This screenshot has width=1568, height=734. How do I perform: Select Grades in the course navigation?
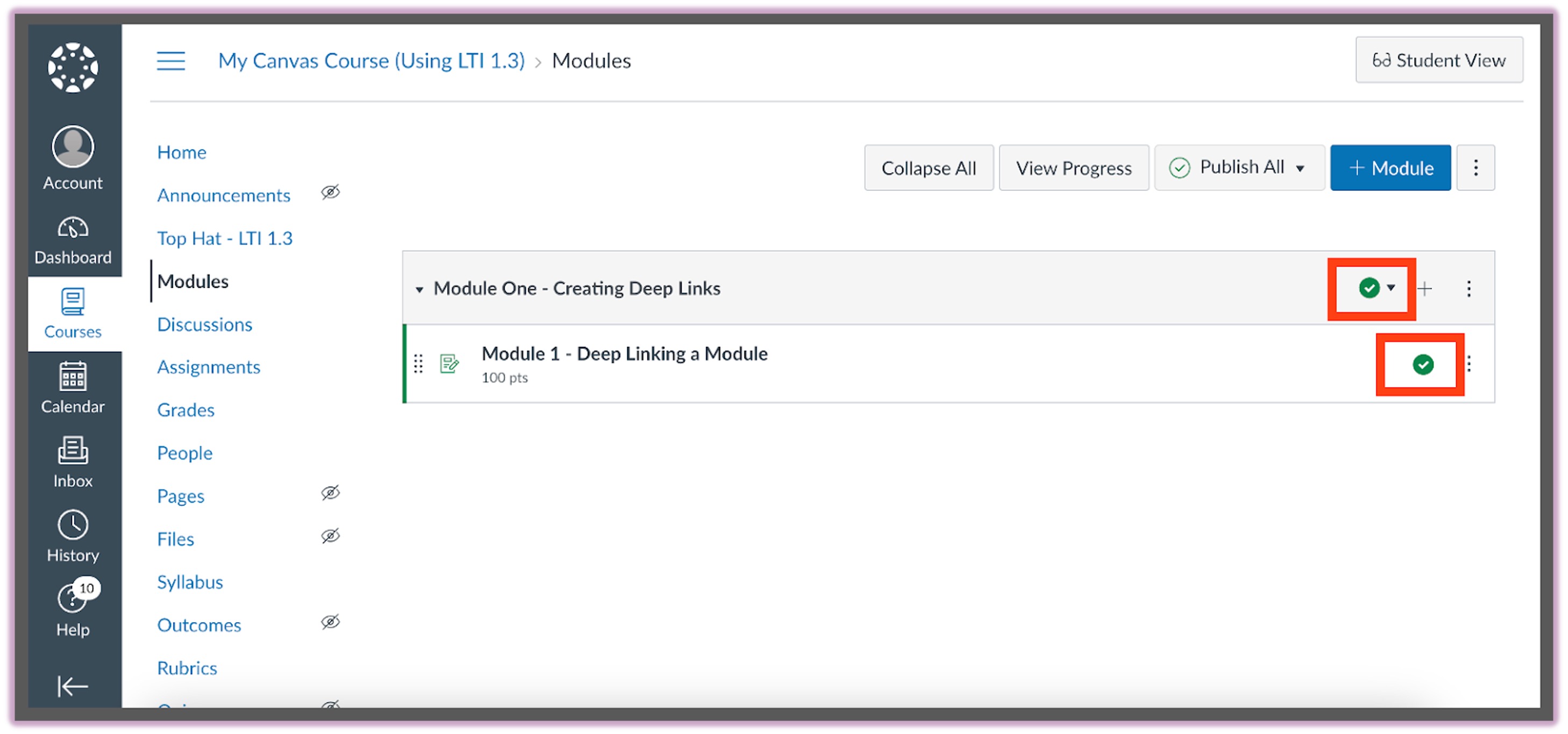(186, 410)
